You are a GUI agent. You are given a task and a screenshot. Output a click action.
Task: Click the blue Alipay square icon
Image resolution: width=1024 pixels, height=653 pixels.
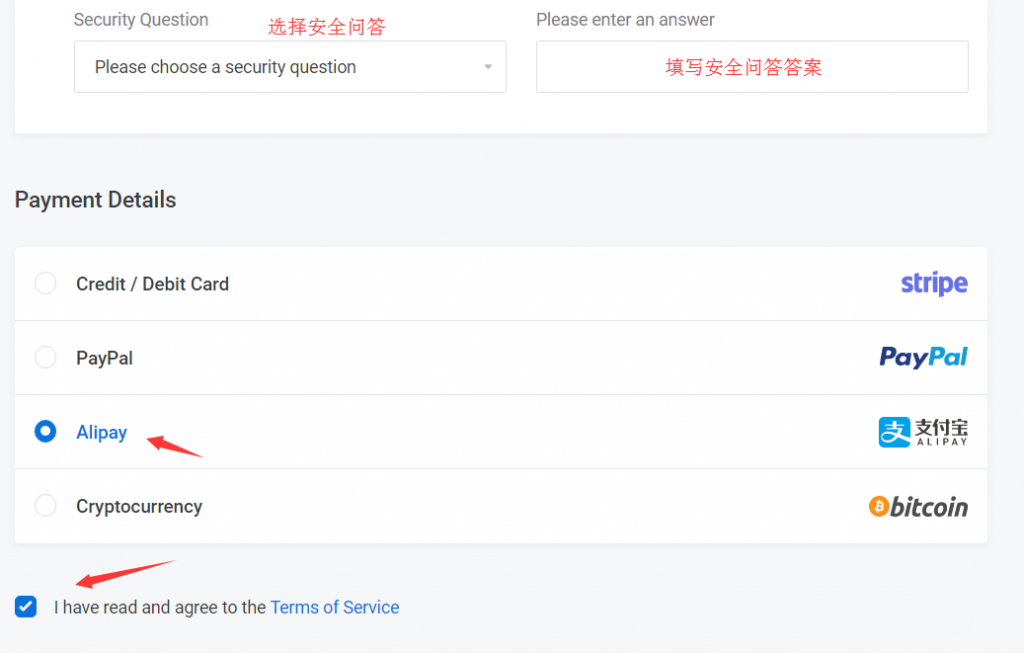[894, 432]
